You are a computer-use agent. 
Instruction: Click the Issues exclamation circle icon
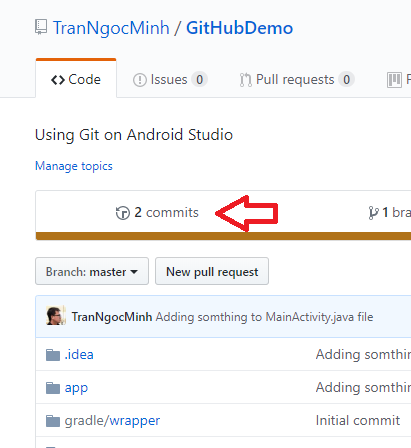click(140, 80)
